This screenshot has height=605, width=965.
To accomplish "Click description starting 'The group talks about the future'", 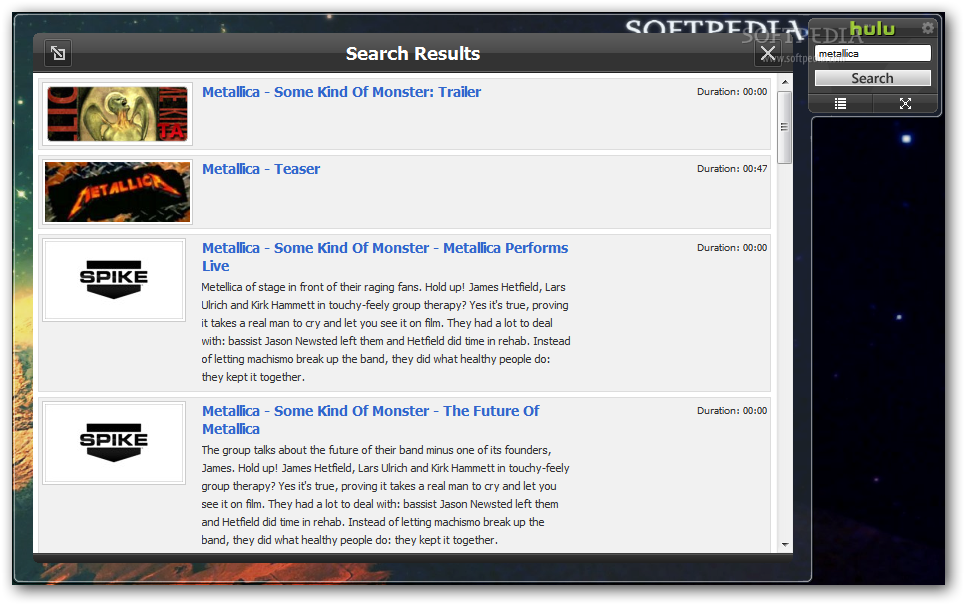I will [x=386, y=495].
